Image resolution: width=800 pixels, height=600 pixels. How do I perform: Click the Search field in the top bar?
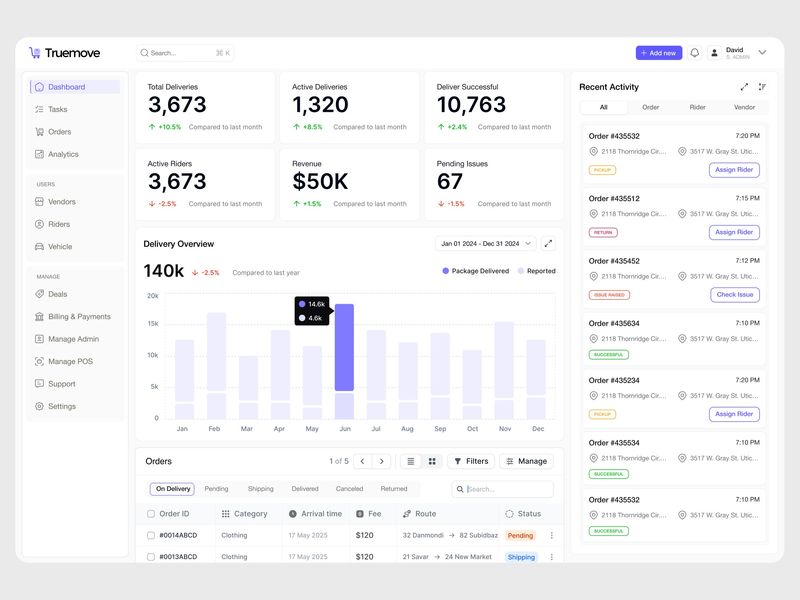pos(180,52)
